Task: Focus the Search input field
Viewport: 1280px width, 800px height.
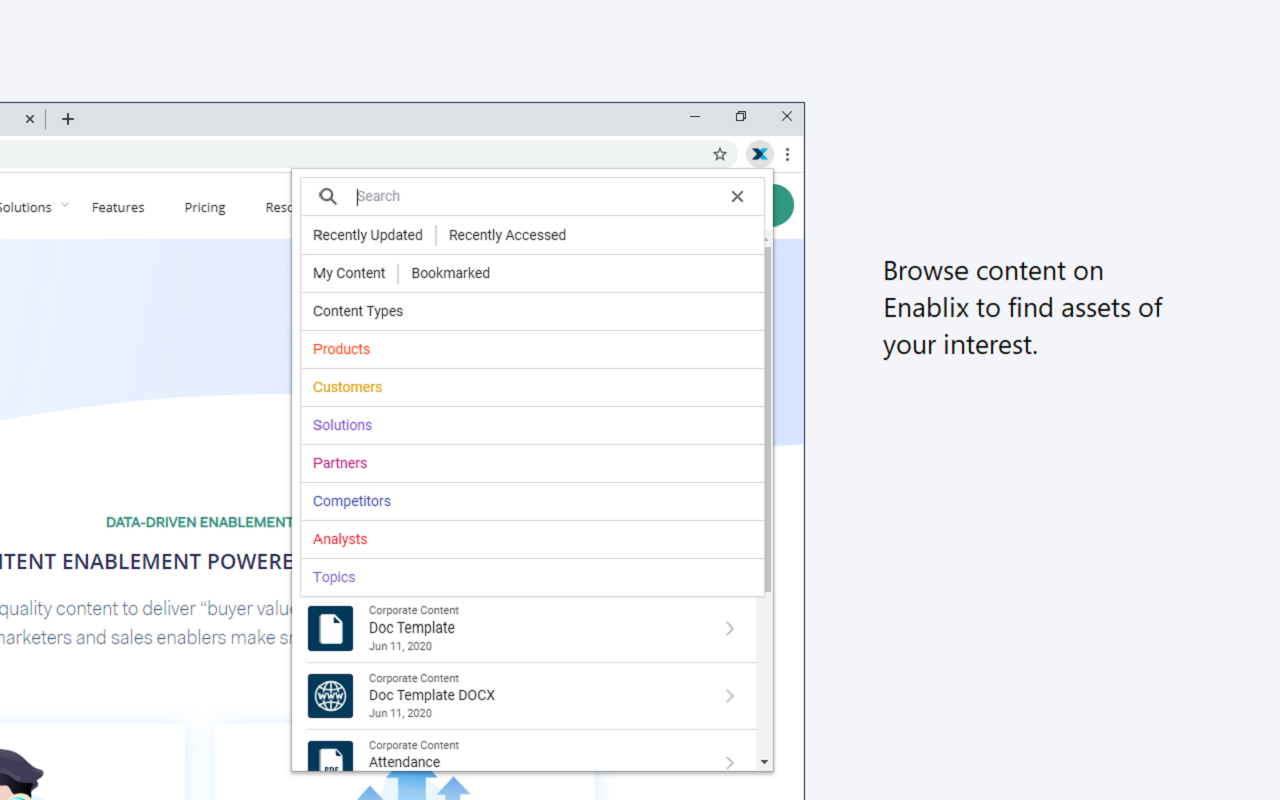Action: (535, 196)
